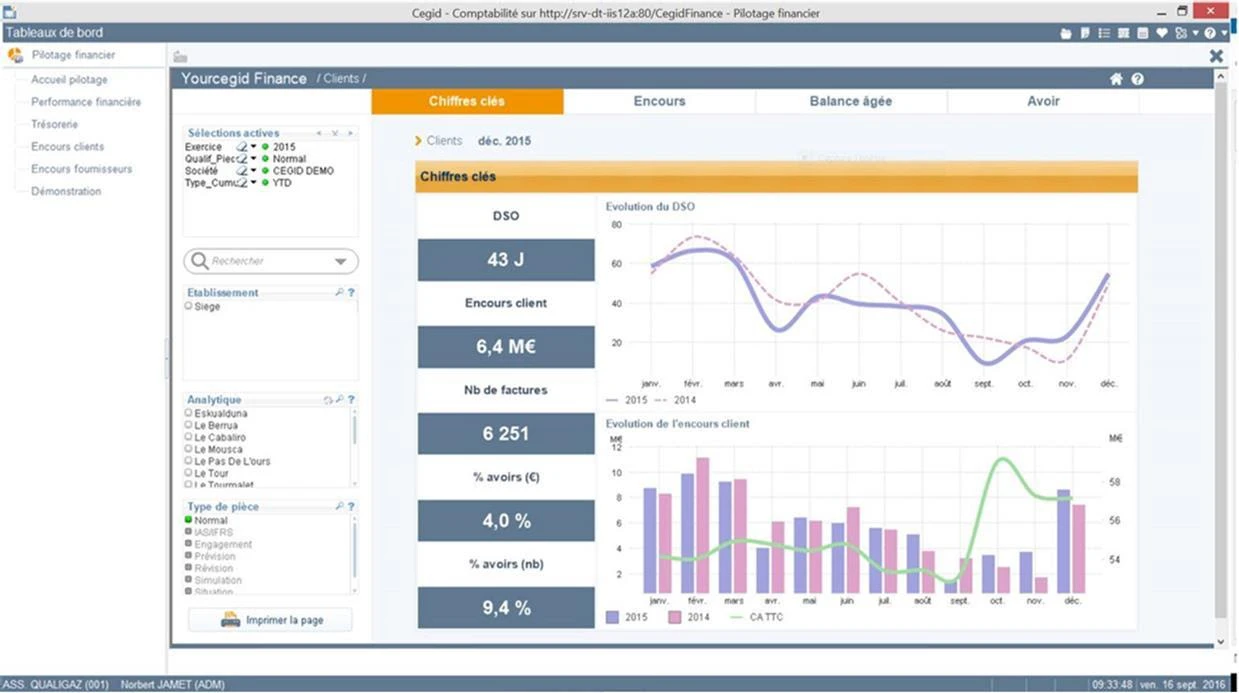
Task: Click the Imprimer la page button
Action: click(270, 620)
